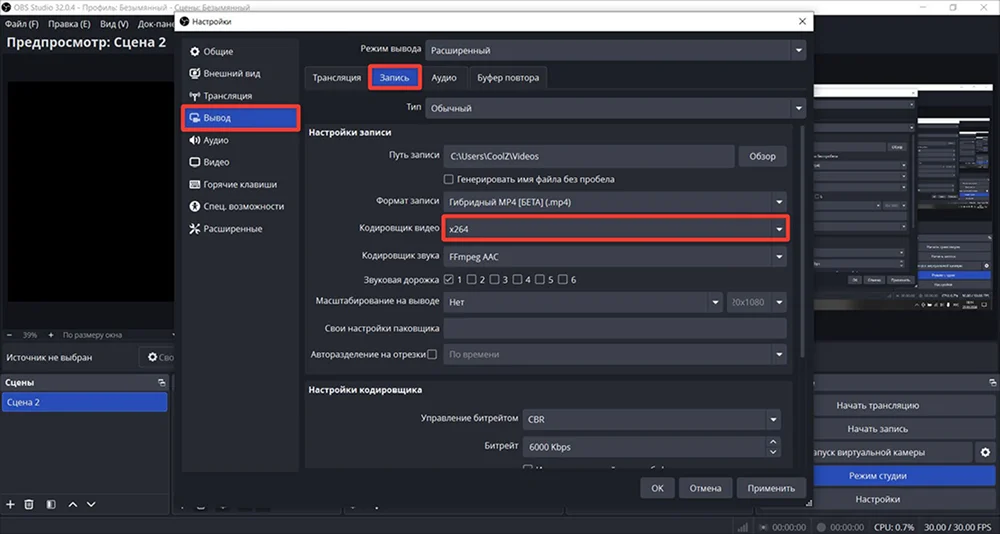Open the Формат записи dropdown

click(615, 202)
